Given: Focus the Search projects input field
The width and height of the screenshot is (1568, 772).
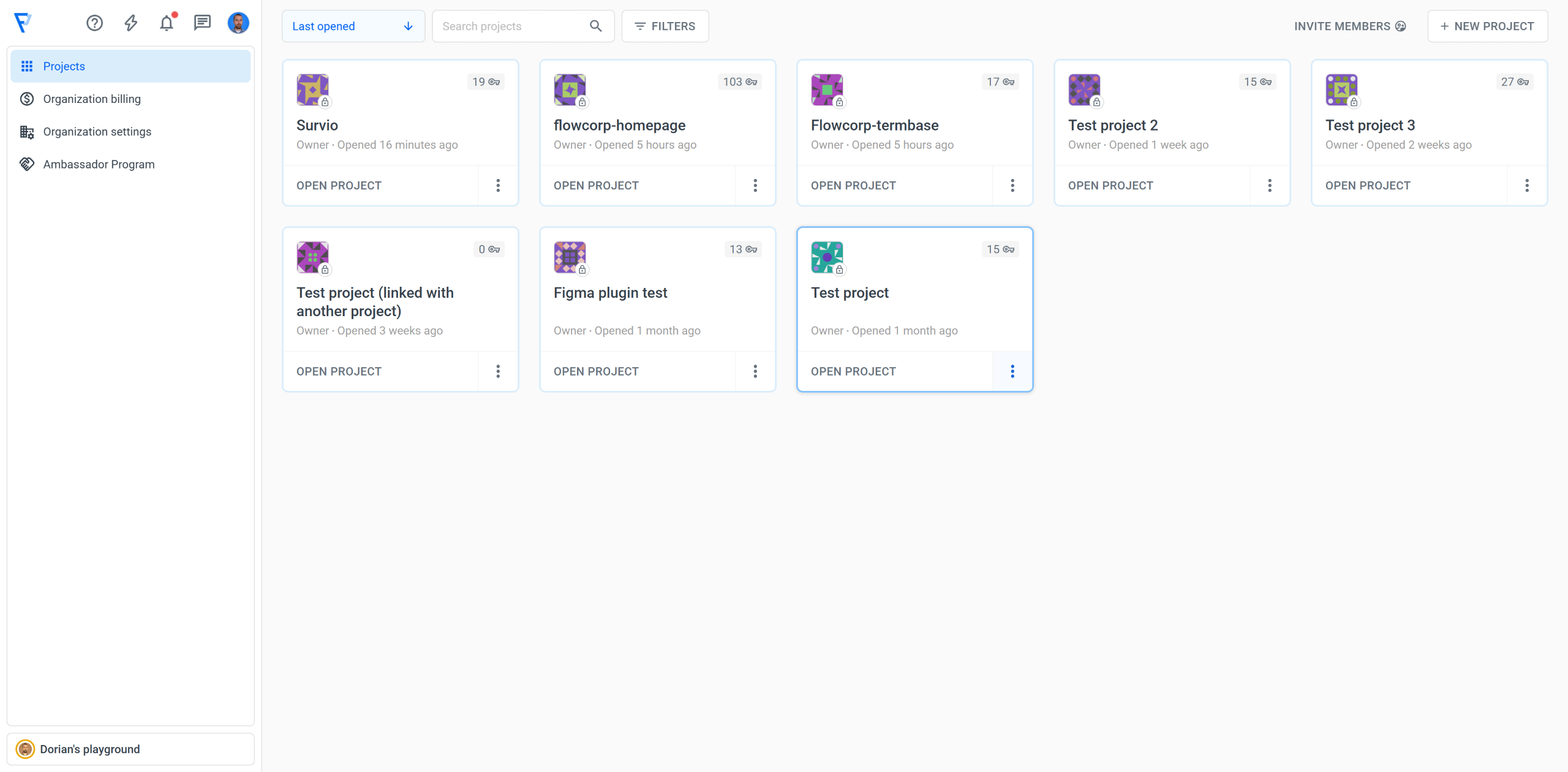Looking at the screenshot, I should (511, 26).
